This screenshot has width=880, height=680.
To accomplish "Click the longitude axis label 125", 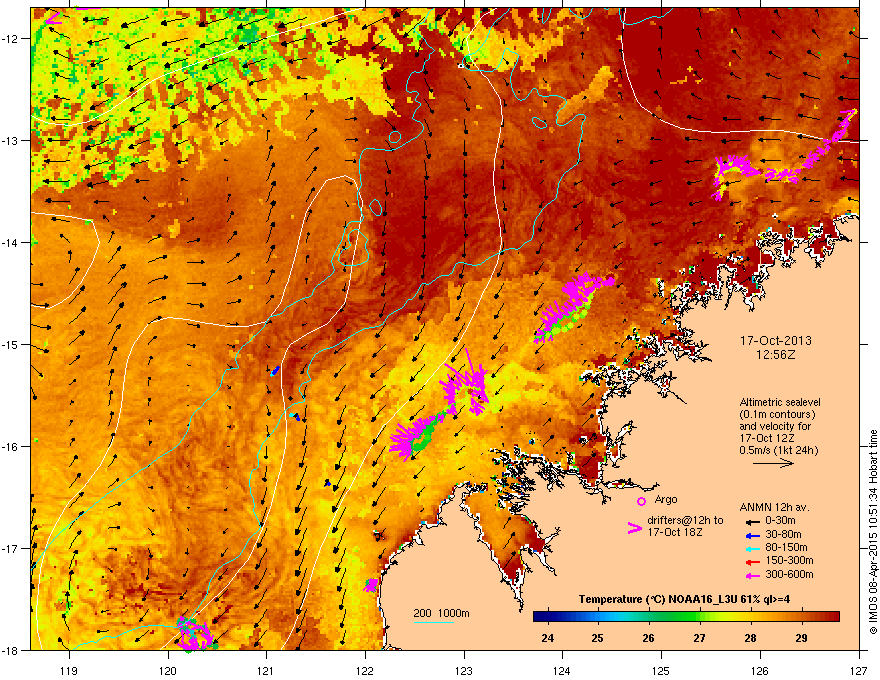I will 661,670.
